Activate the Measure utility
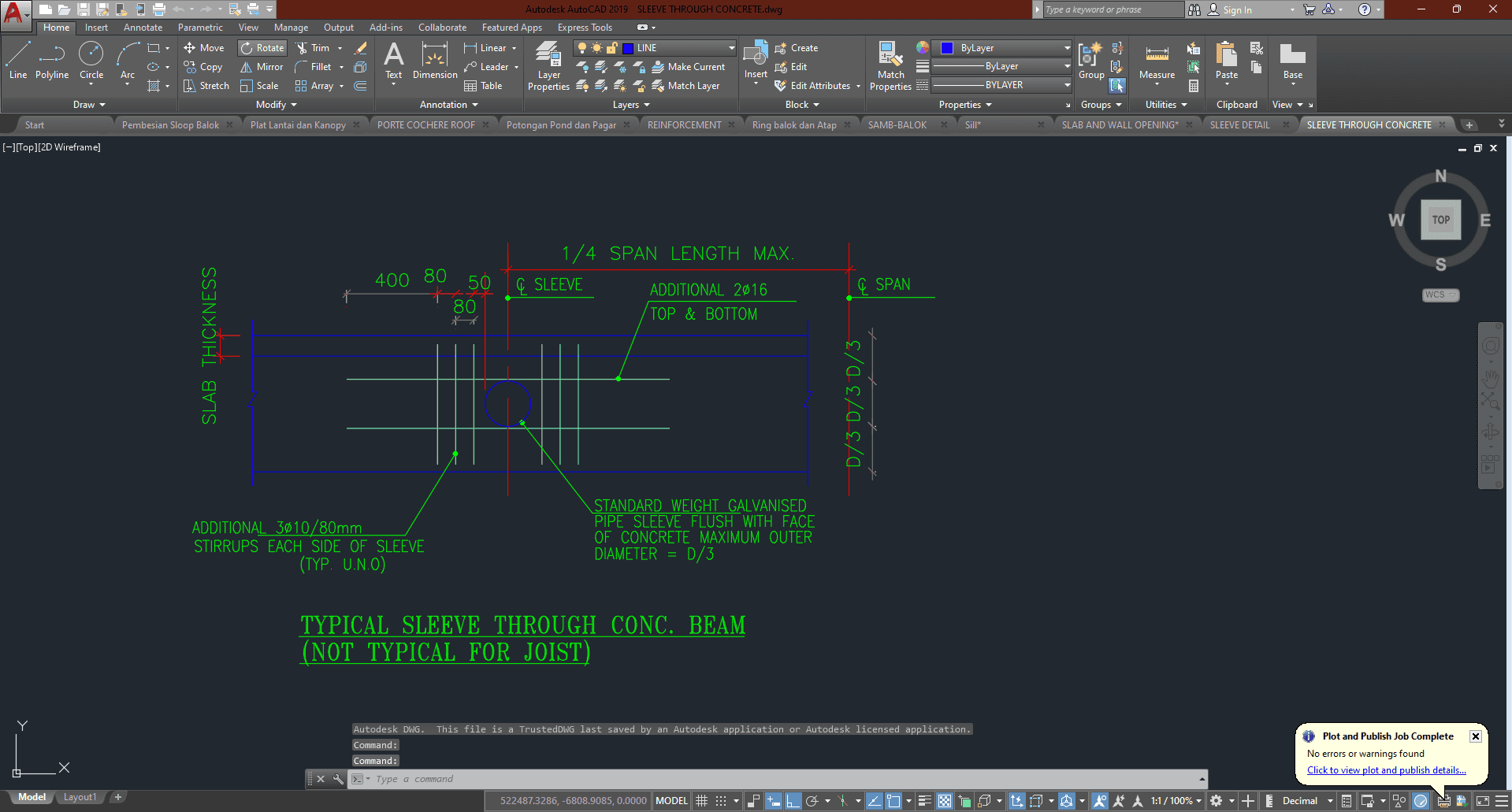Image resolution: width=1512 pixels, height=812 pixels. click(x=1157, y=61)
